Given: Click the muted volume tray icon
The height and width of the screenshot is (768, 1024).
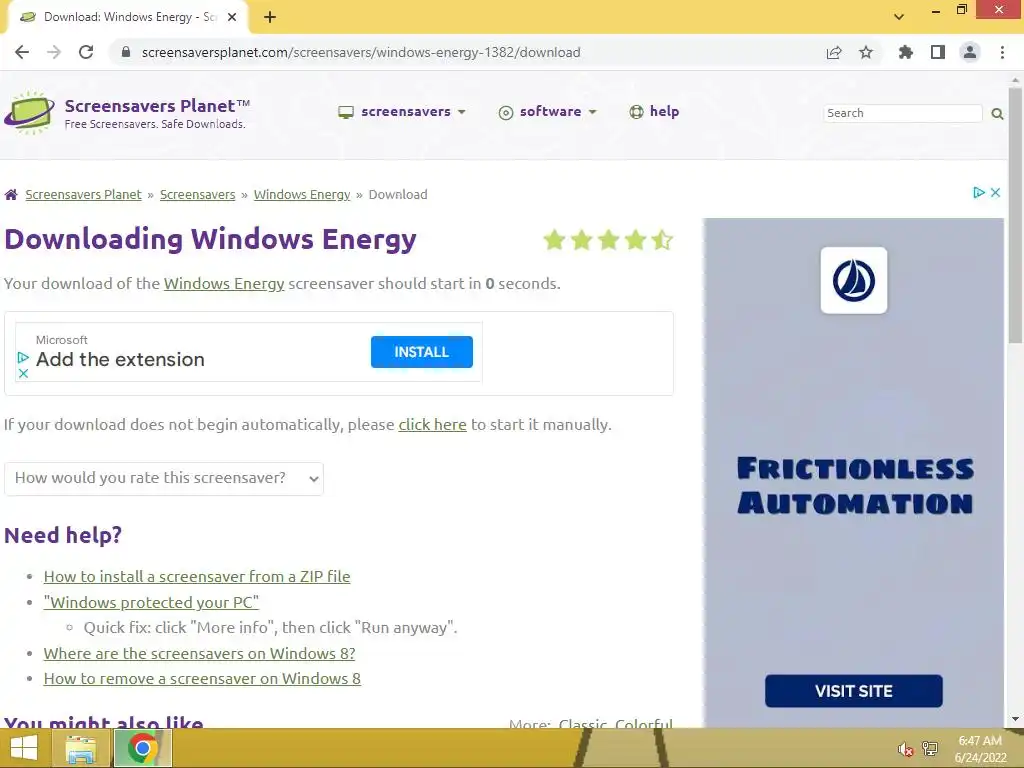Looking at the screenshot, I should 905,749.
